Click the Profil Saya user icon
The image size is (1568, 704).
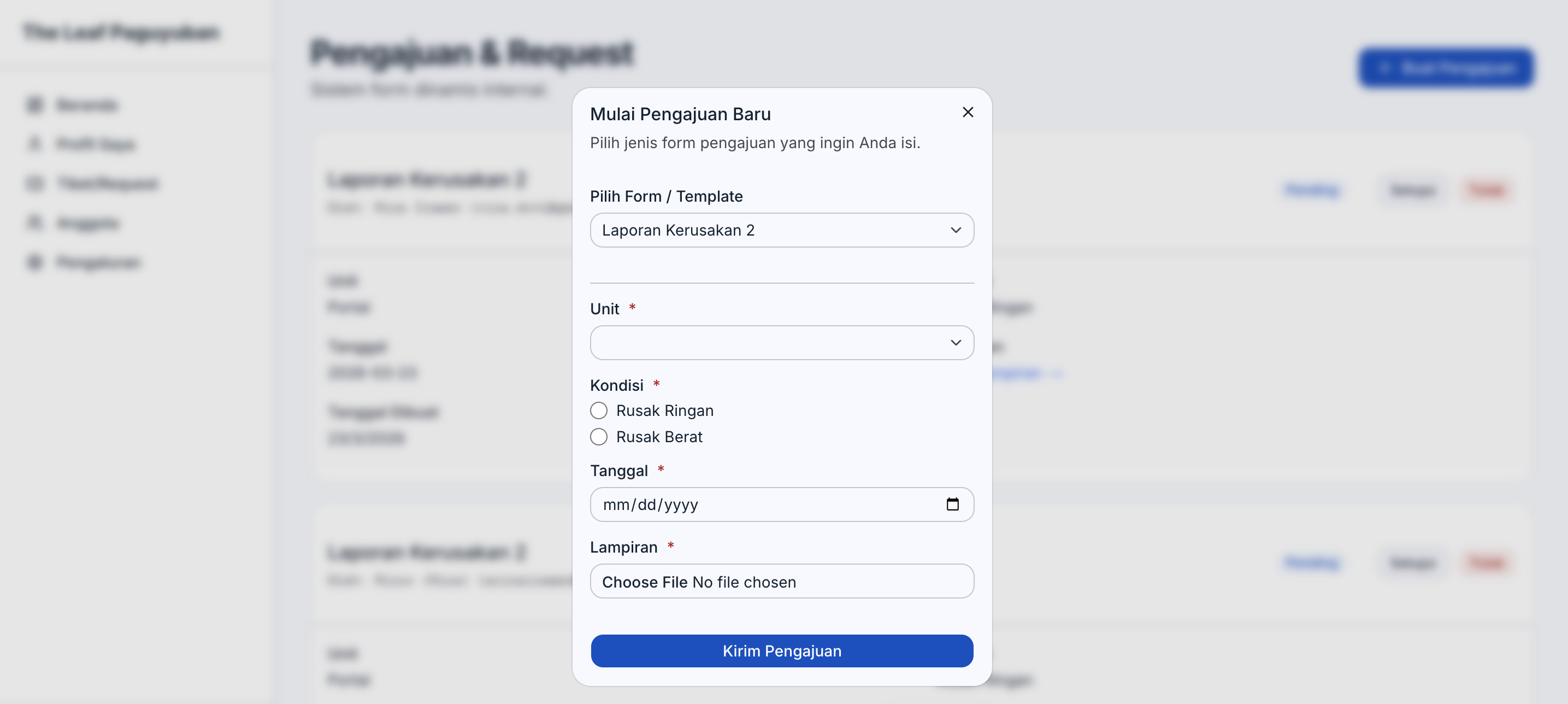coord(35,144)
